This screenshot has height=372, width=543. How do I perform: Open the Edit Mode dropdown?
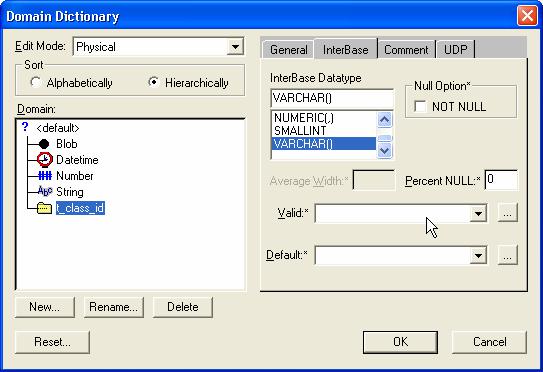(x=235, y=46)
